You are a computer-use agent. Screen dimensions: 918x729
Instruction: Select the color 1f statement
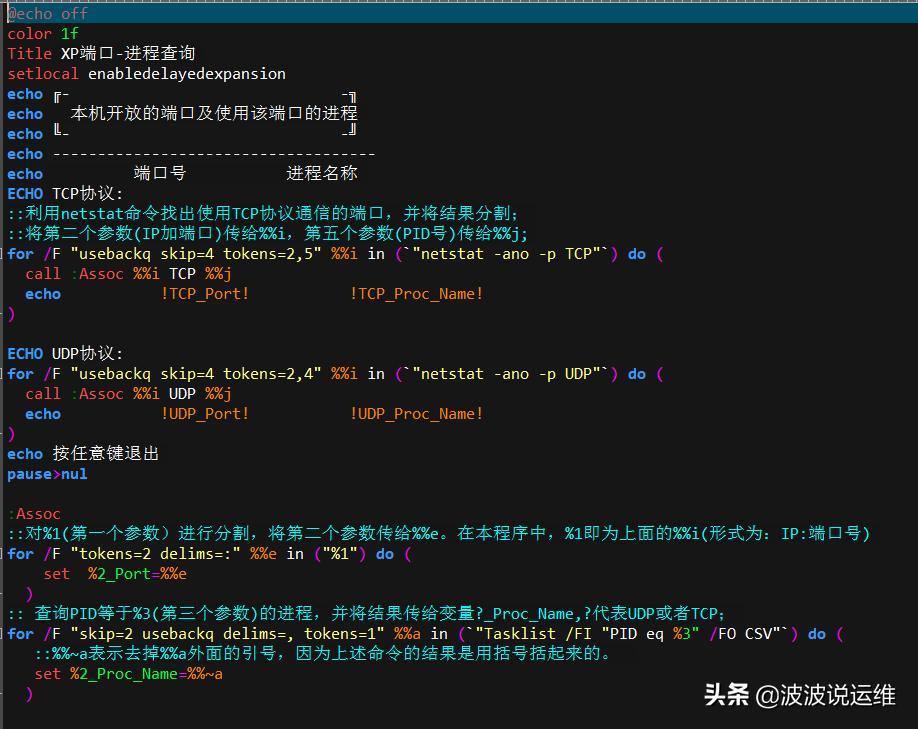42,33
